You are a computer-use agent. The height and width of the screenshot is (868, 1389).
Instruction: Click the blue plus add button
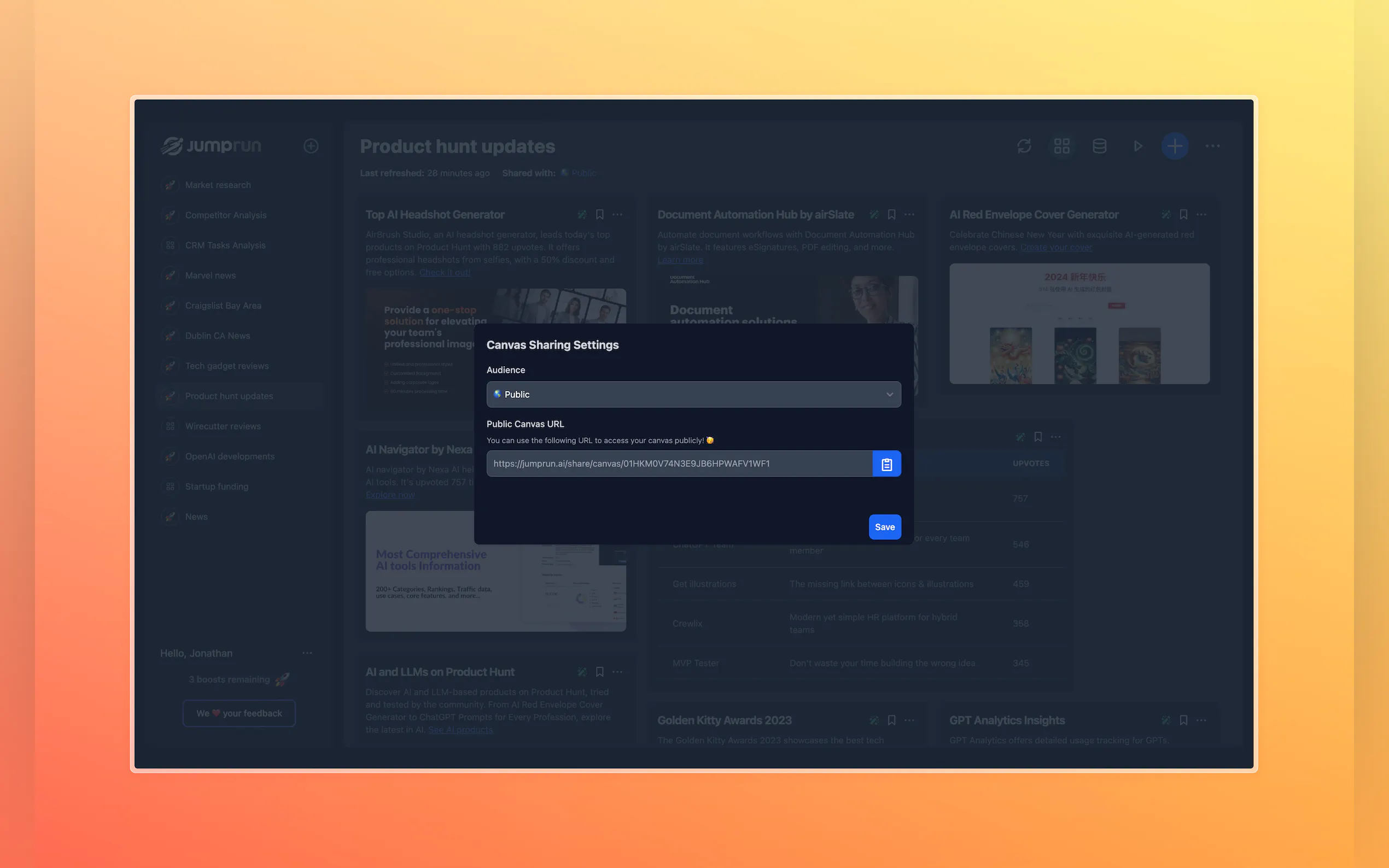1174,146
